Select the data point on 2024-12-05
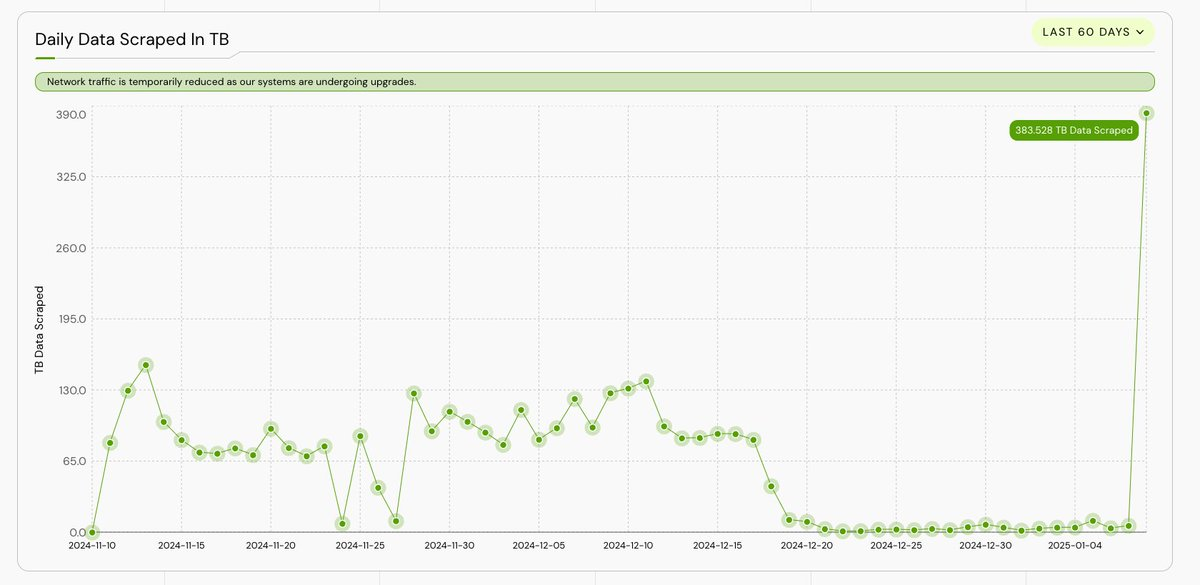The image size is (1200, 585). [x=539, y=440]
